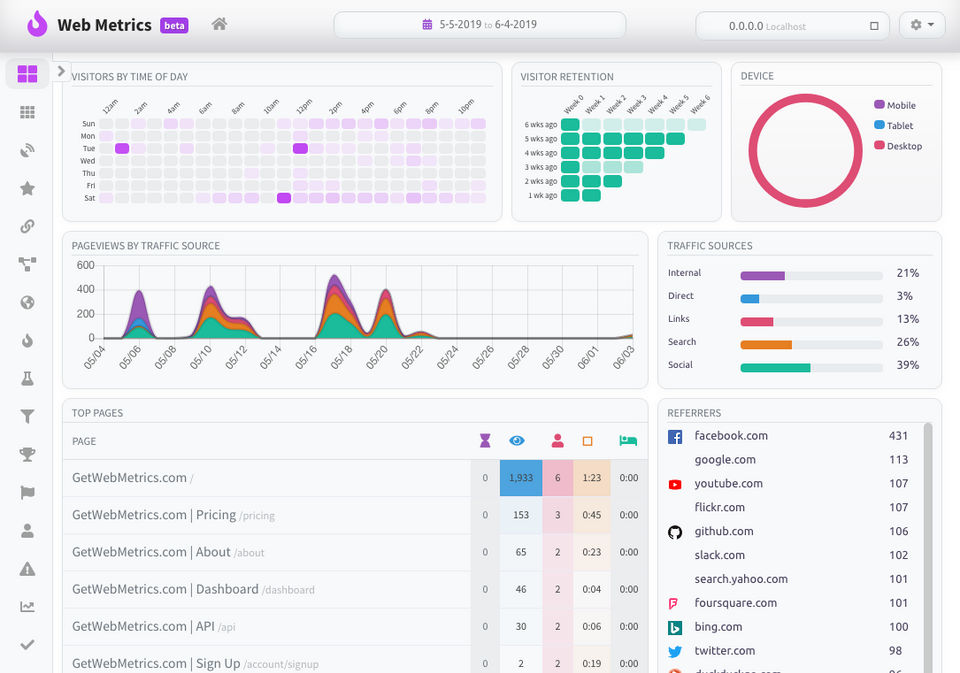Open the satellite dish realtime sidebar icon

coord(28,150)
